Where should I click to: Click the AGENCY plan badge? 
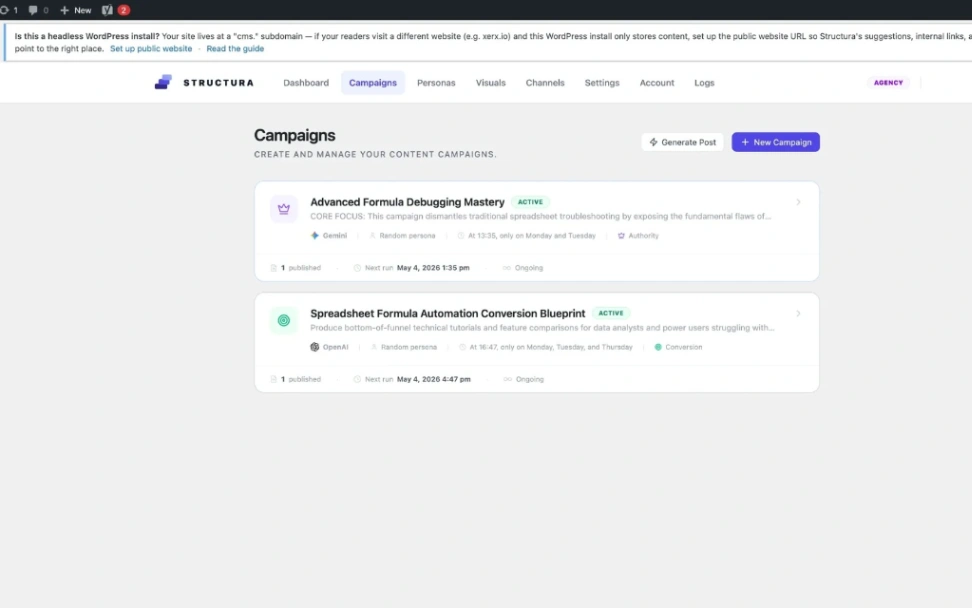pos(888,82)
